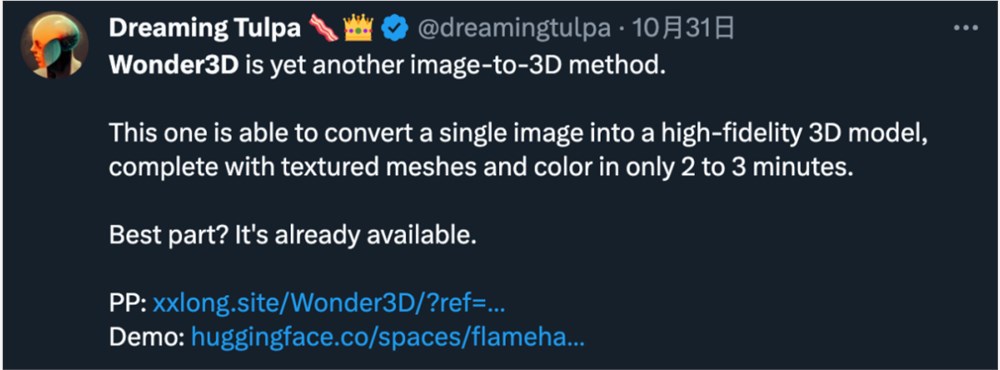
Task: Click the blue verified badge
Action: (x=395, y=28)
